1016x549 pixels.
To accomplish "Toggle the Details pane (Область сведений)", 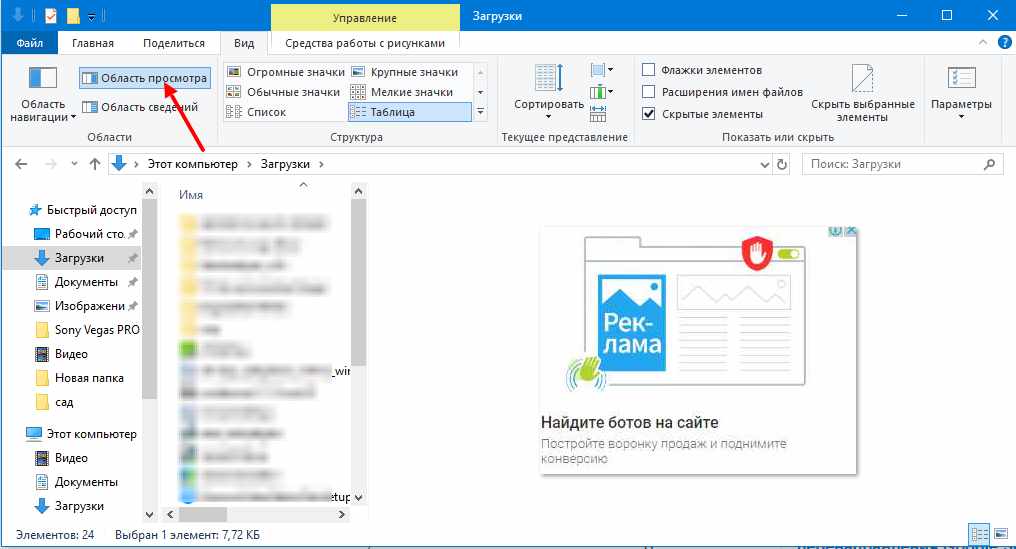I will pyautogui.click(x=140, y=107).
